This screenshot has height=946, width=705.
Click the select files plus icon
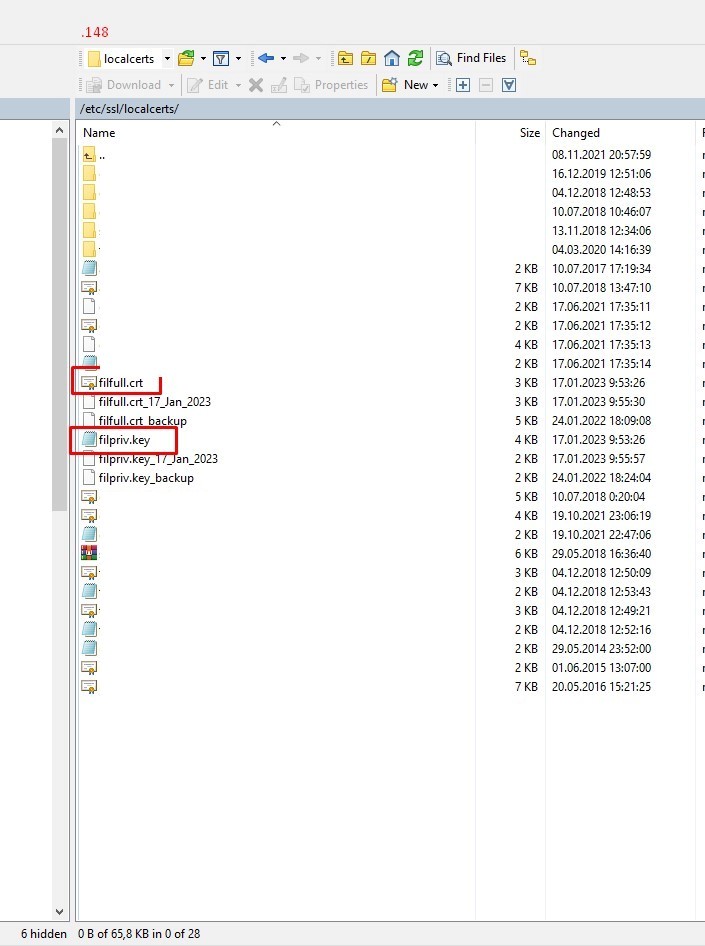[x=463, y=85]
